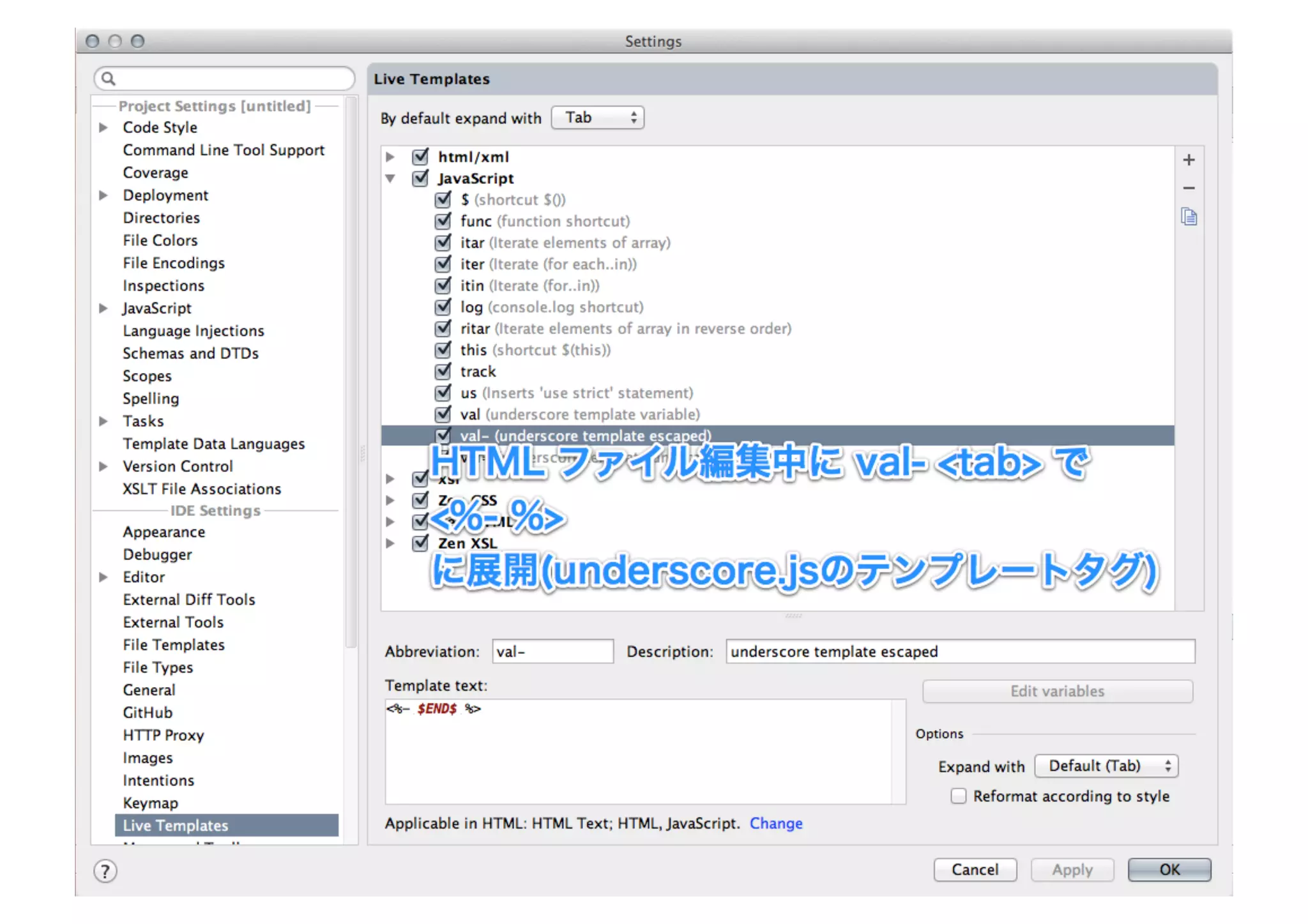
Task: Enable Reformat according to style
Action: coord(958,796)
